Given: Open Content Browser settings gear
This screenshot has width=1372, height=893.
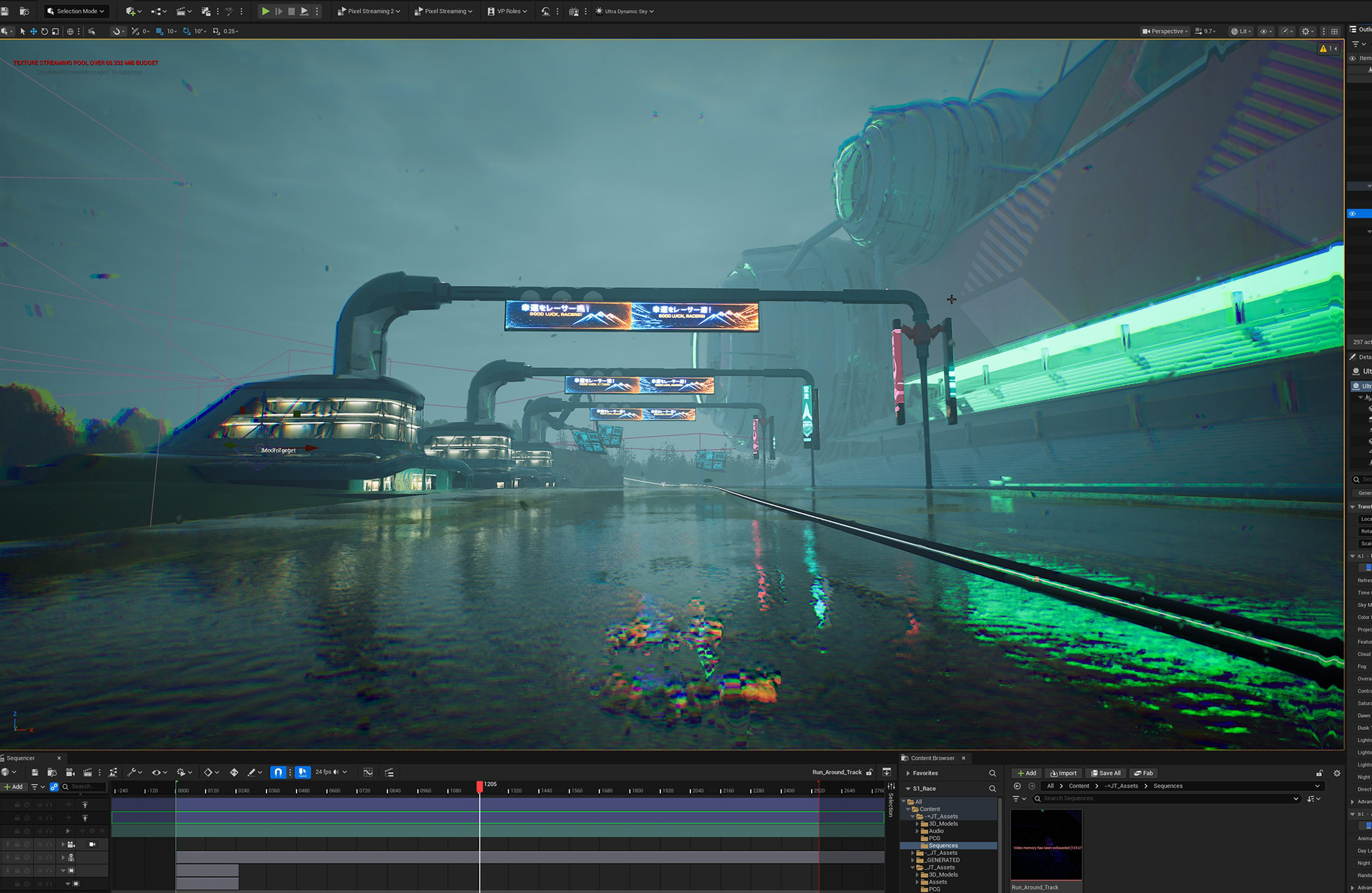Looking at the screenshot, I should click(1337, 773).
